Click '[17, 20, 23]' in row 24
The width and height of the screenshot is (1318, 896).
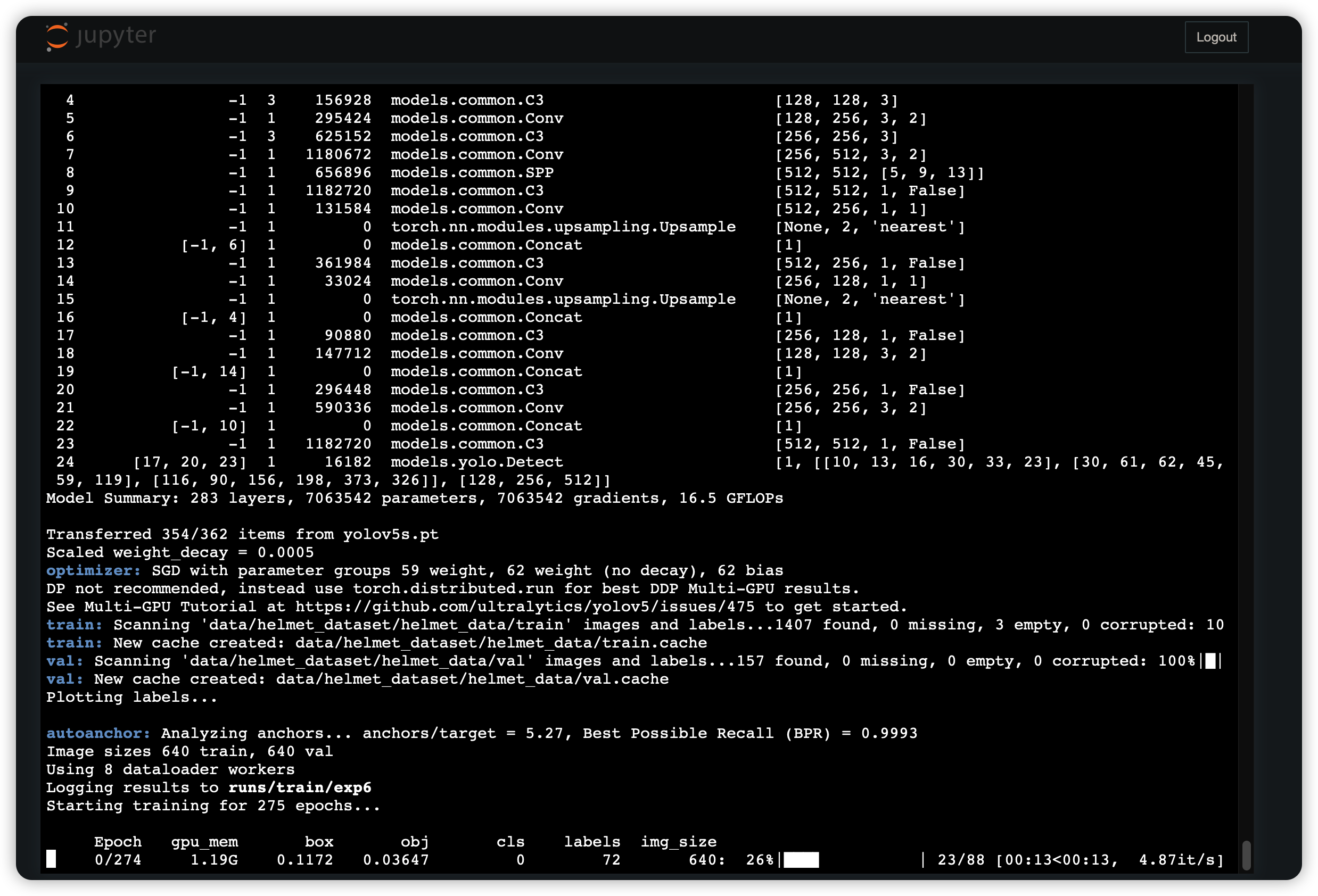click(x=190, y=462)
